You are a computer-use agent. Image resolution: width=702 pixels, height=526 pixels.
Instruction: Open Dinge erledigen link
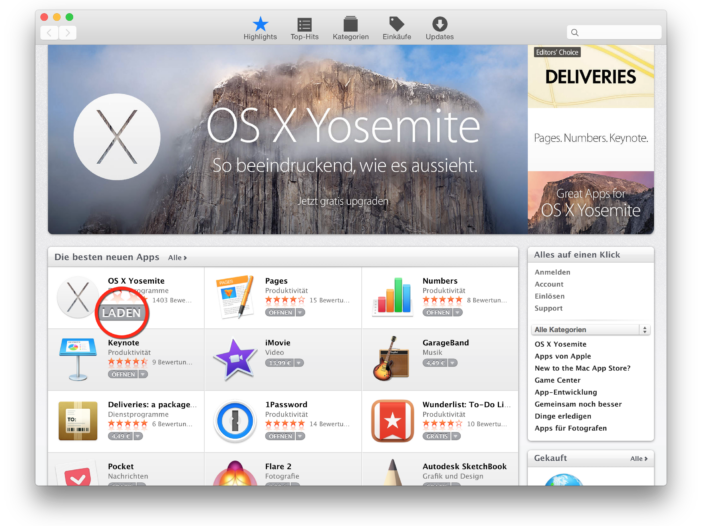562,416
